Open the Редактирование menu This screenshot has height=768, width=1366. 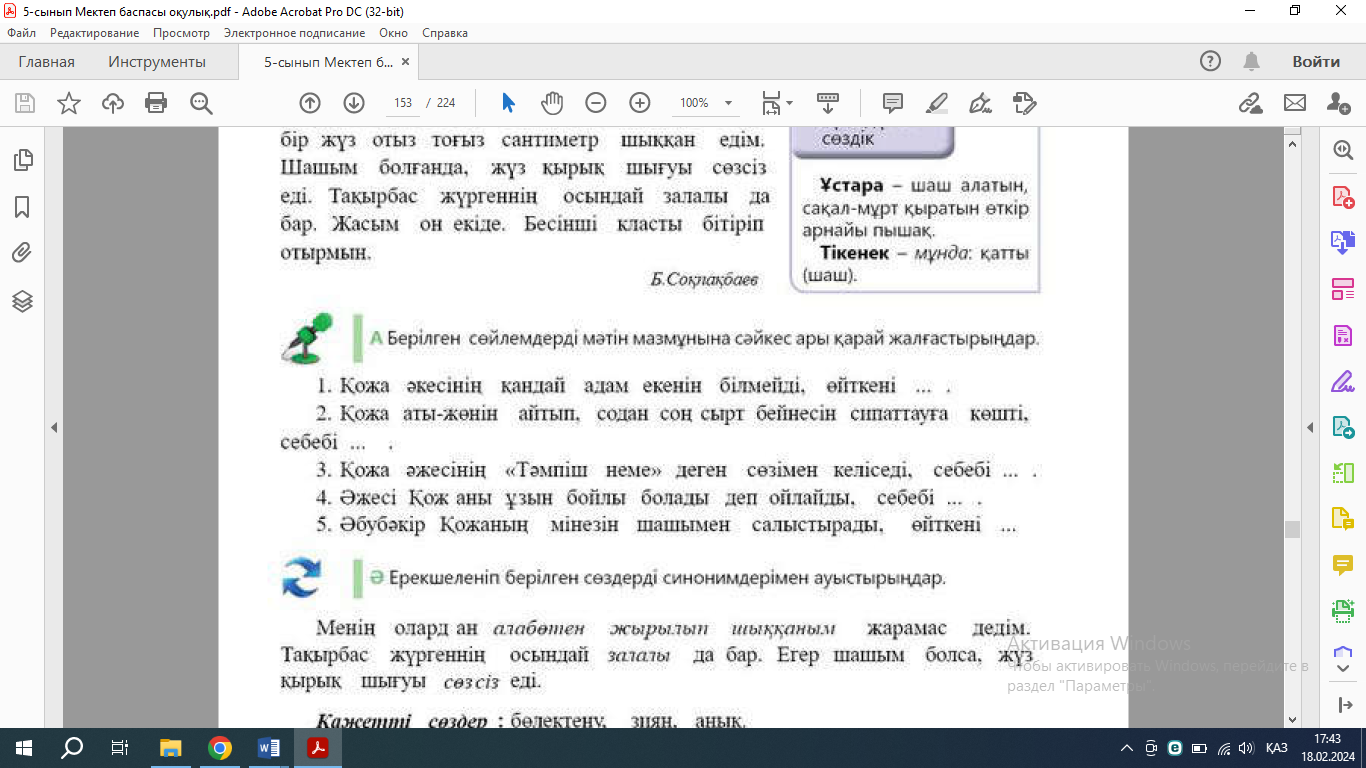97,33
